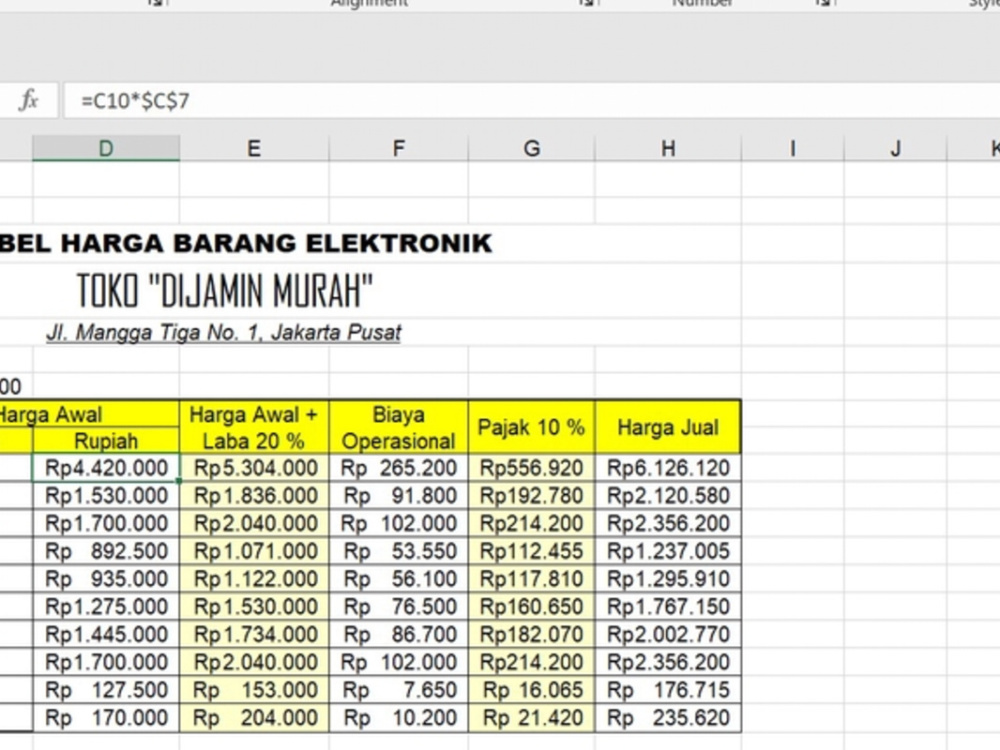
Task: Select cell with value Rp 7.650
Action: [x=399, y=690]
